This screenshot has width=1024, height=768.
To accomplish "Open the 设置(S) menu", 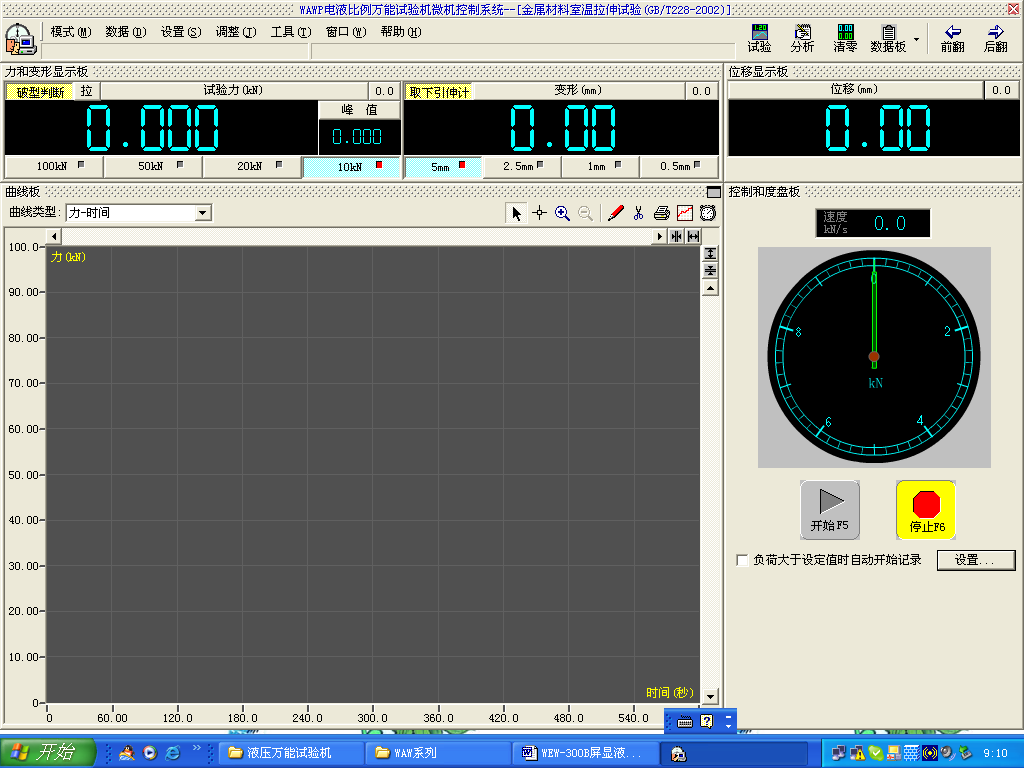I will [x=180, y=32].
